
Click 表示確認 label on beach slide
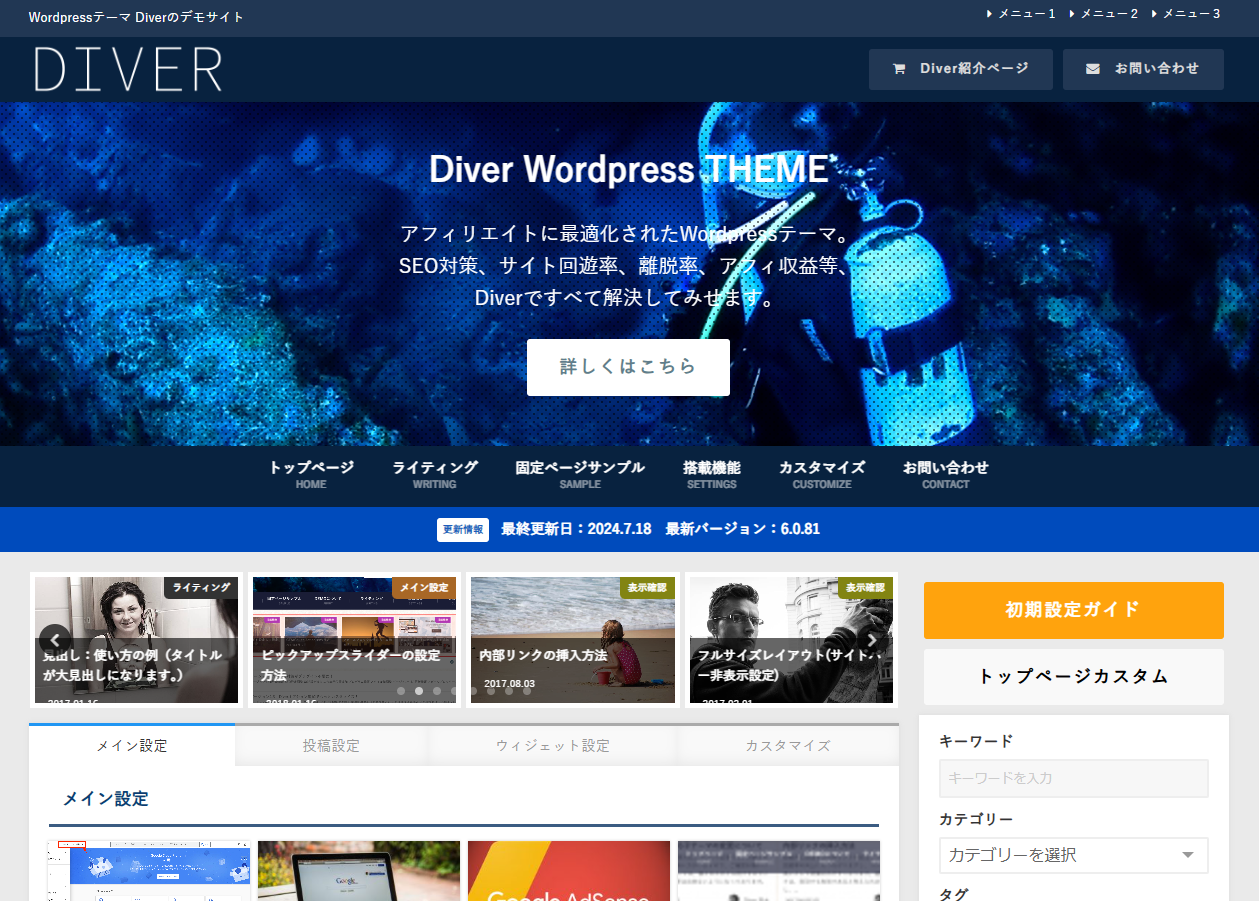647,588
